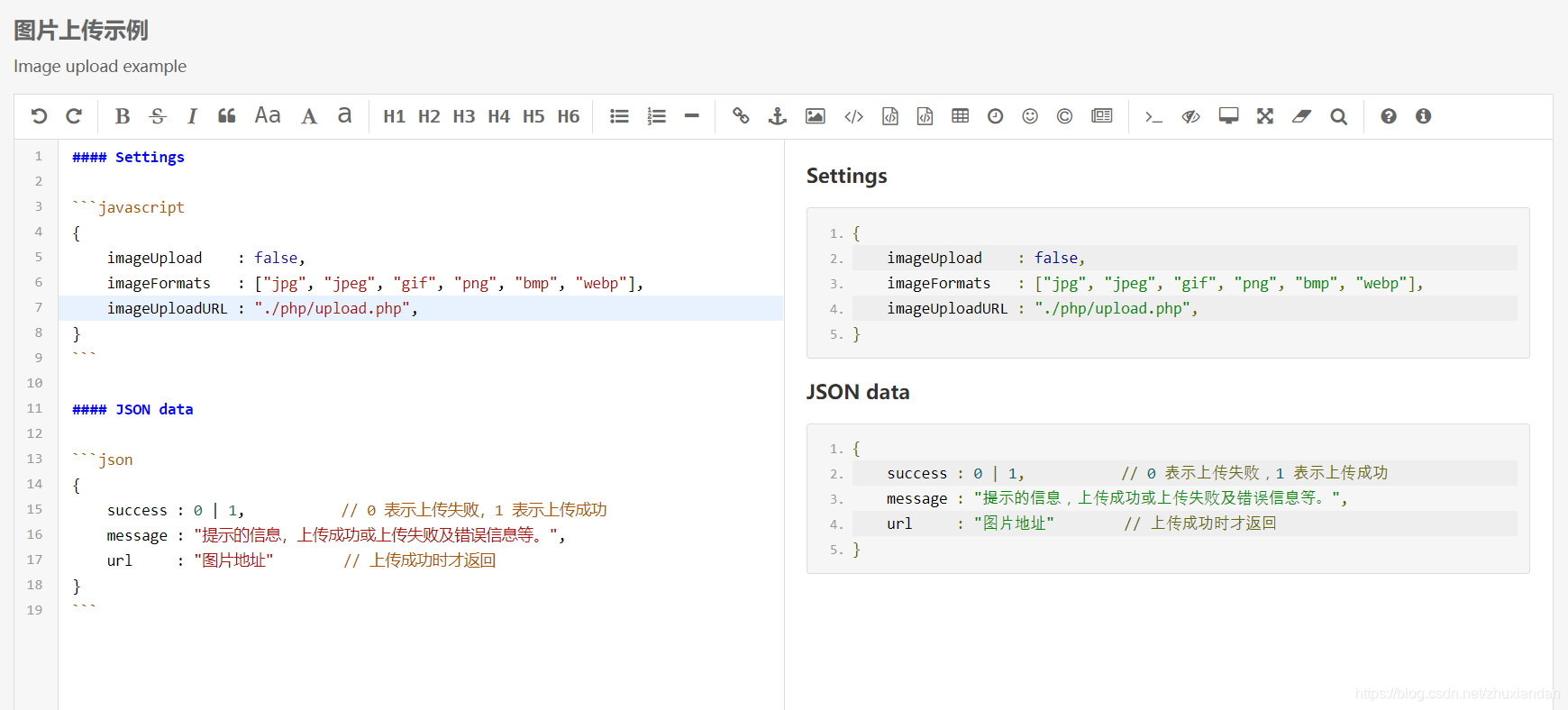1568x710 pixels.
Task: Click imageUpload false line in preview
Action: click(x=1184, y=258)
